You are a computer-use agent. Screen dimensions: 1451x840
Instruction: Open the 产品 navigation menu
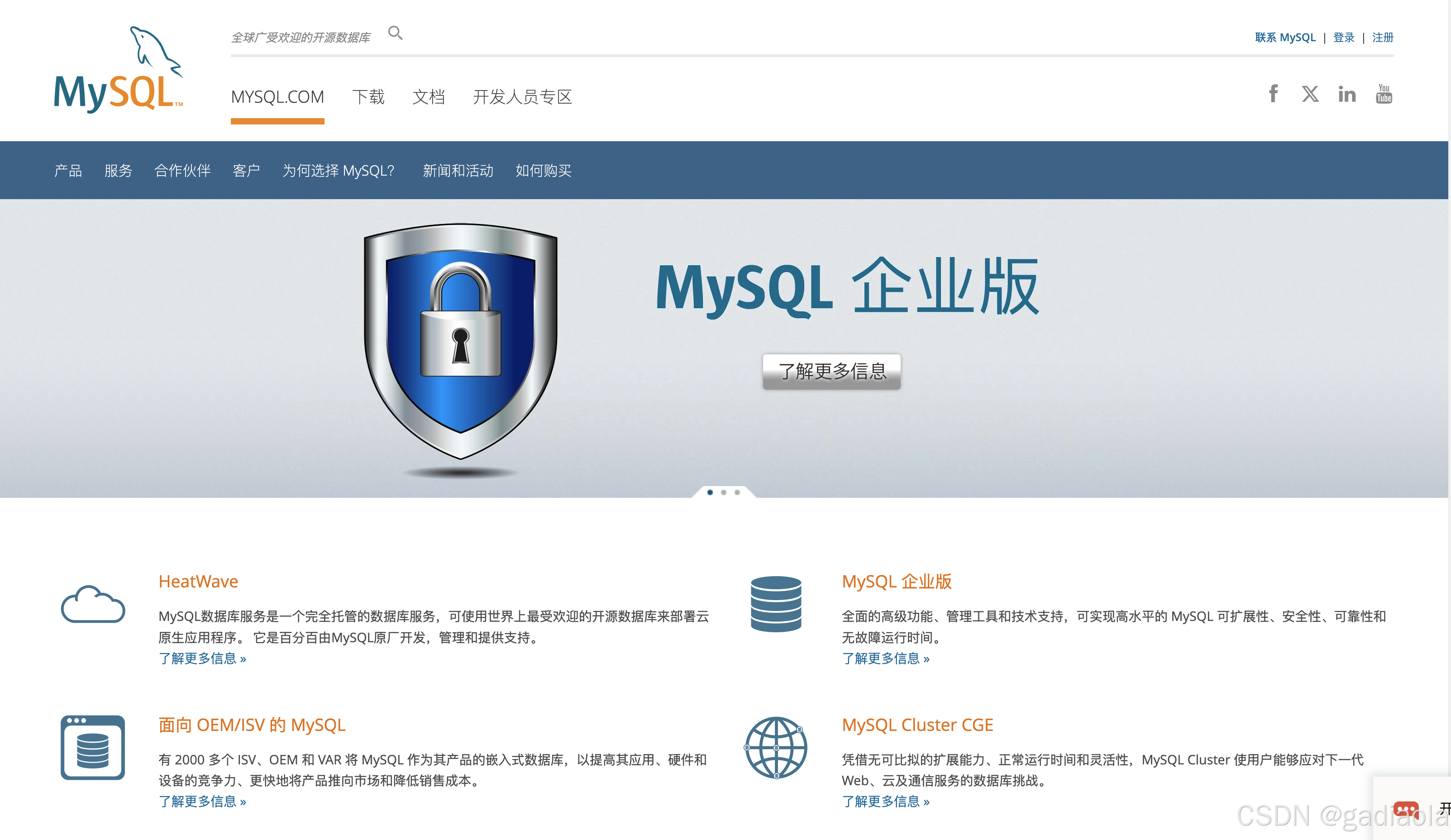click(x=68, y=171)
